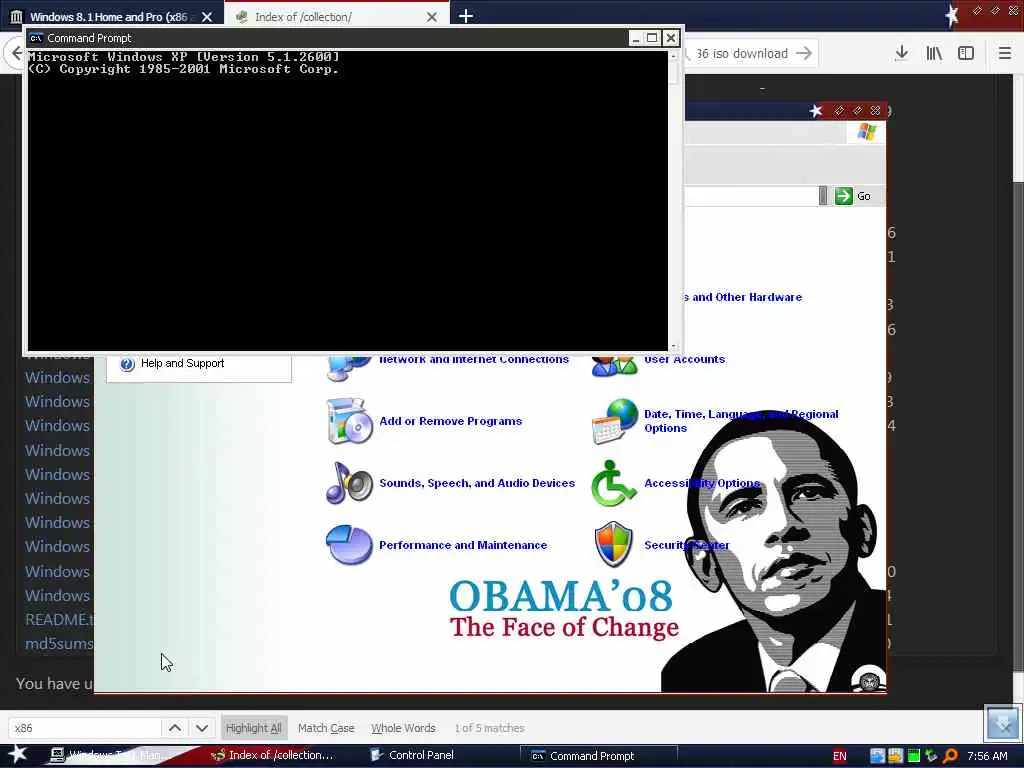The image size is (1024, 768).
Task: Toggle Whole Words in find bar
Action: tap(403, 728)
